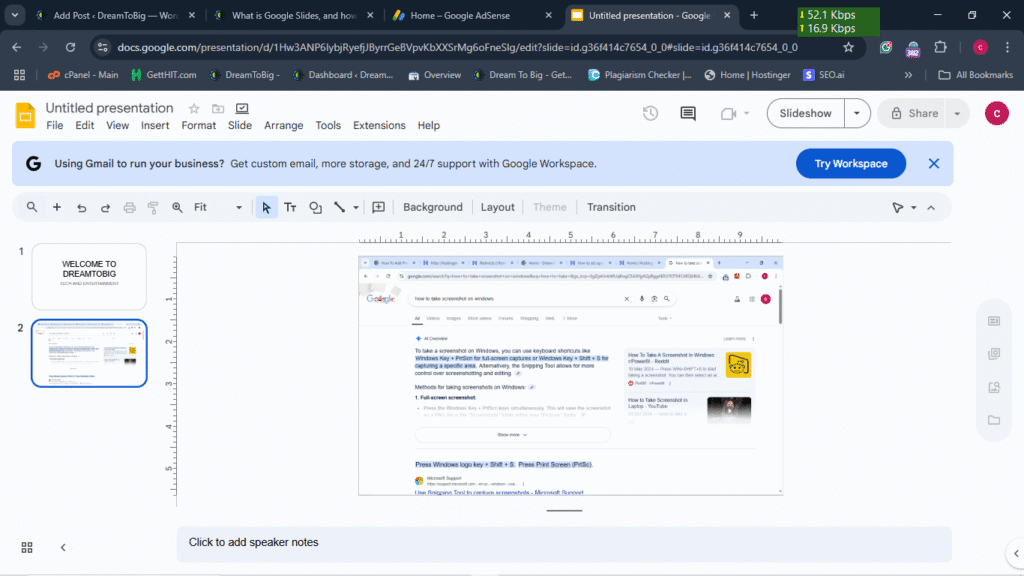Click the Shape tool icon
Screen dimensions: 1024x576
pos(315,207)
